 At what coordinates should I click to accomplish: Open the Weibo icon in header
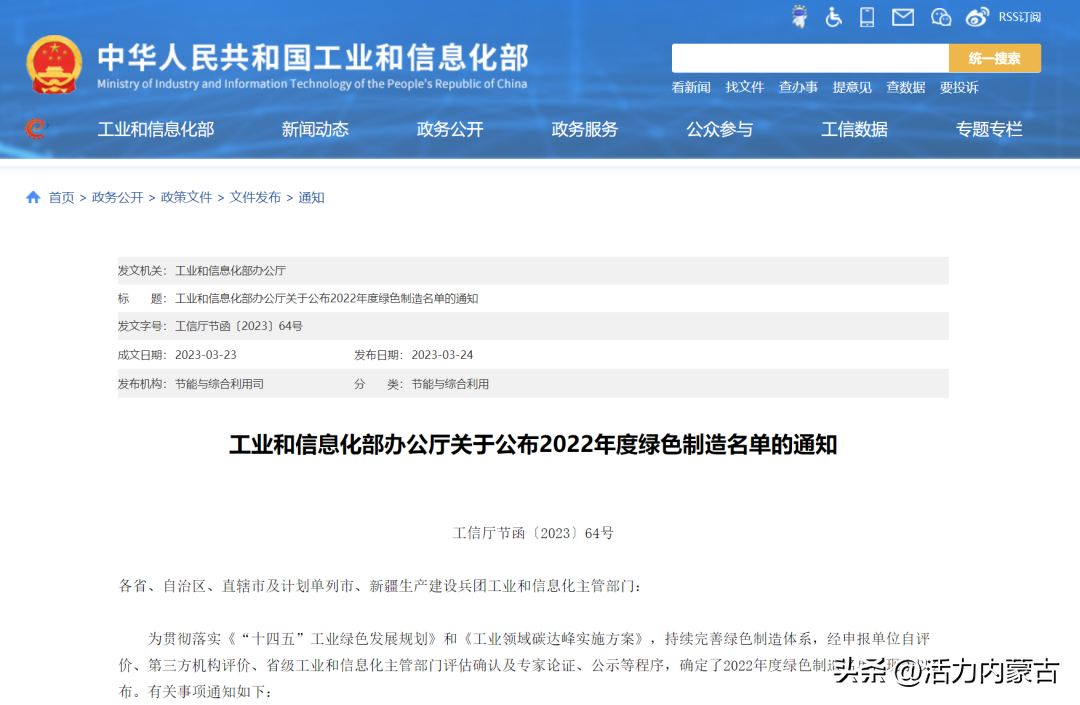click(977, 16)
